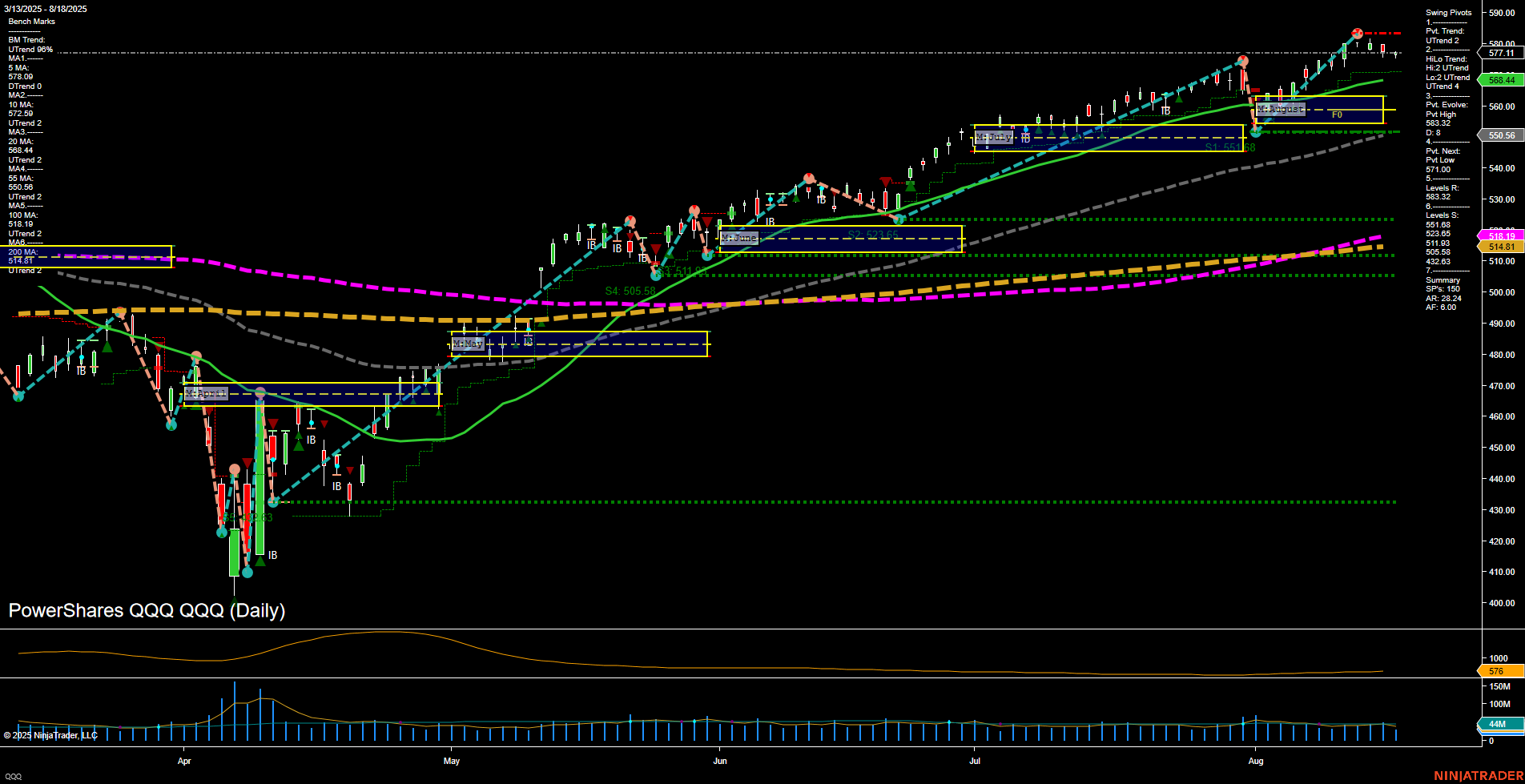
Task: Click the © 2025 NinjaTrader, LLC copyright link
Action: (50, 735)
